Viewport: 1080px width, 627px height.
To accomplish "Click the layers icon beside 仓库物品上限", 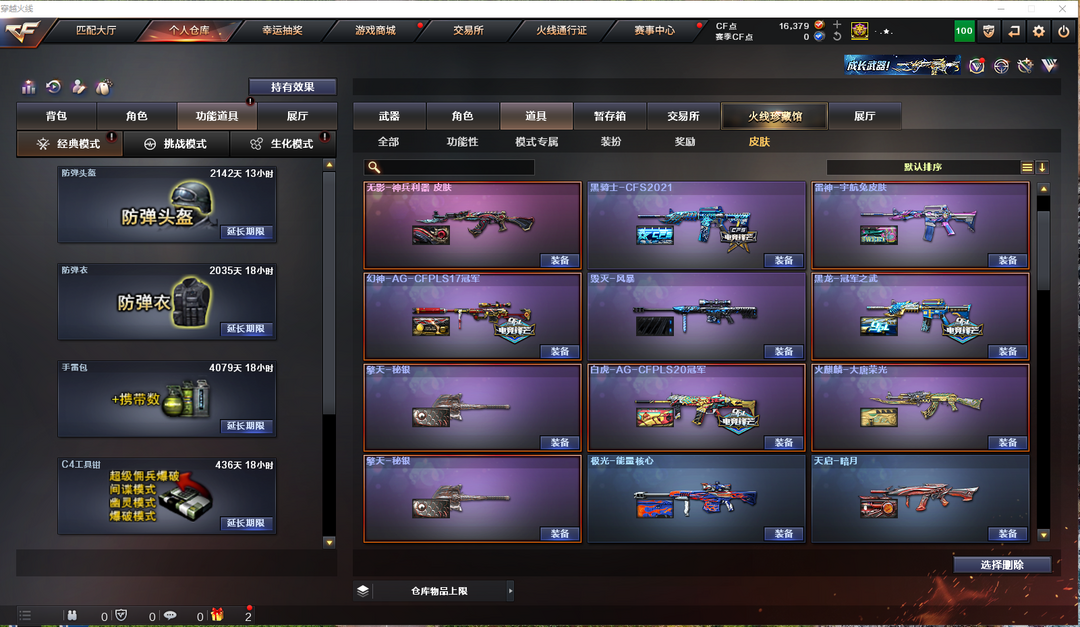I will pyautogui.click(x=363, y=590).
